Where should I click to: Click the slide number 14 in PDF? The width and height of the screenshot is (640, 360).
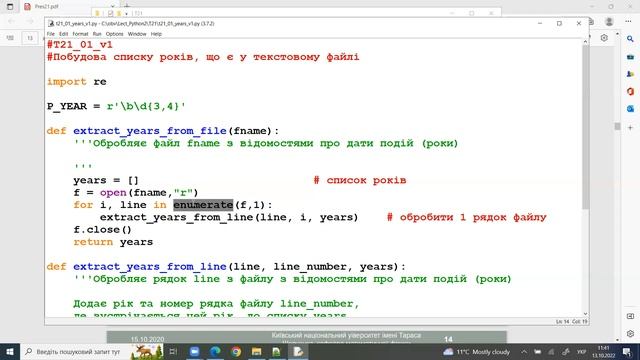click(448, 339)
